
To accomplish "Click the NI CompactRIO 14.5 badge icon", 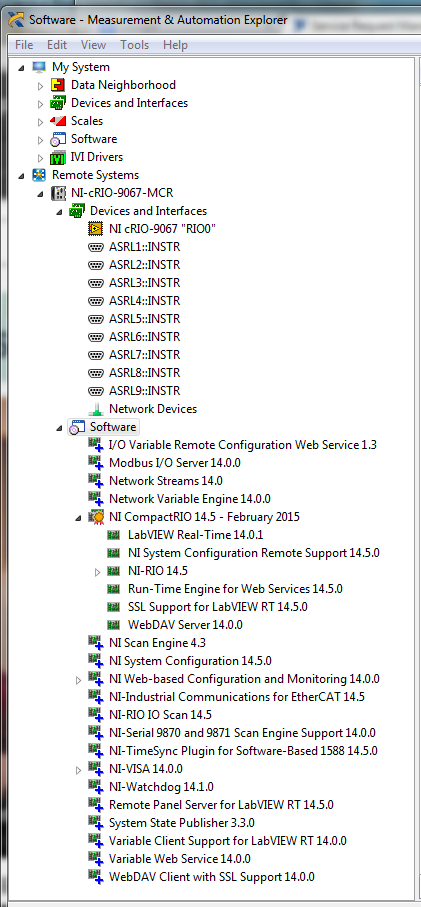I will pos(95,517).
